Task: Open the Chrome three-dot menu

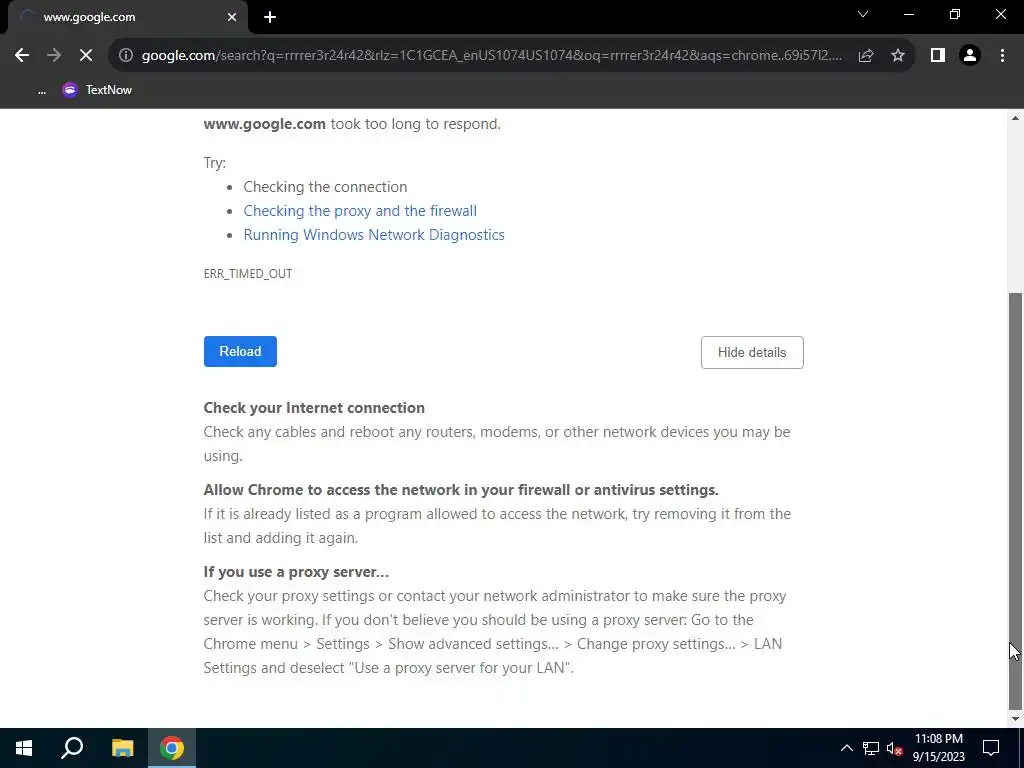Action: click(x=1002, y=56)
